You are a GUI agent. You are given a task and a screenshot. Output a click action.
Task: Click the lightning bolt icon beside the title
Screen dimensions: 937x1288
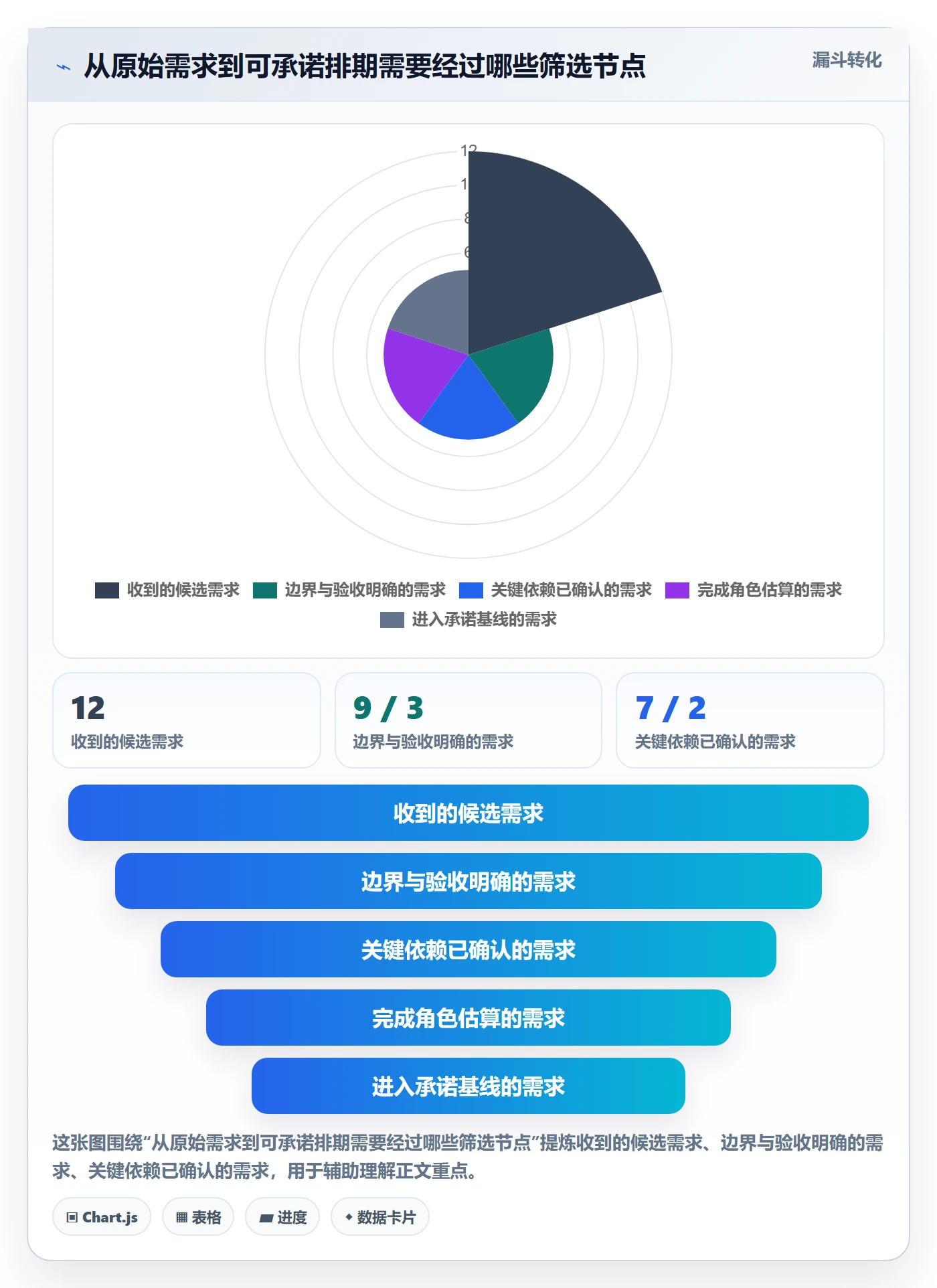click(x=64, y=67)
